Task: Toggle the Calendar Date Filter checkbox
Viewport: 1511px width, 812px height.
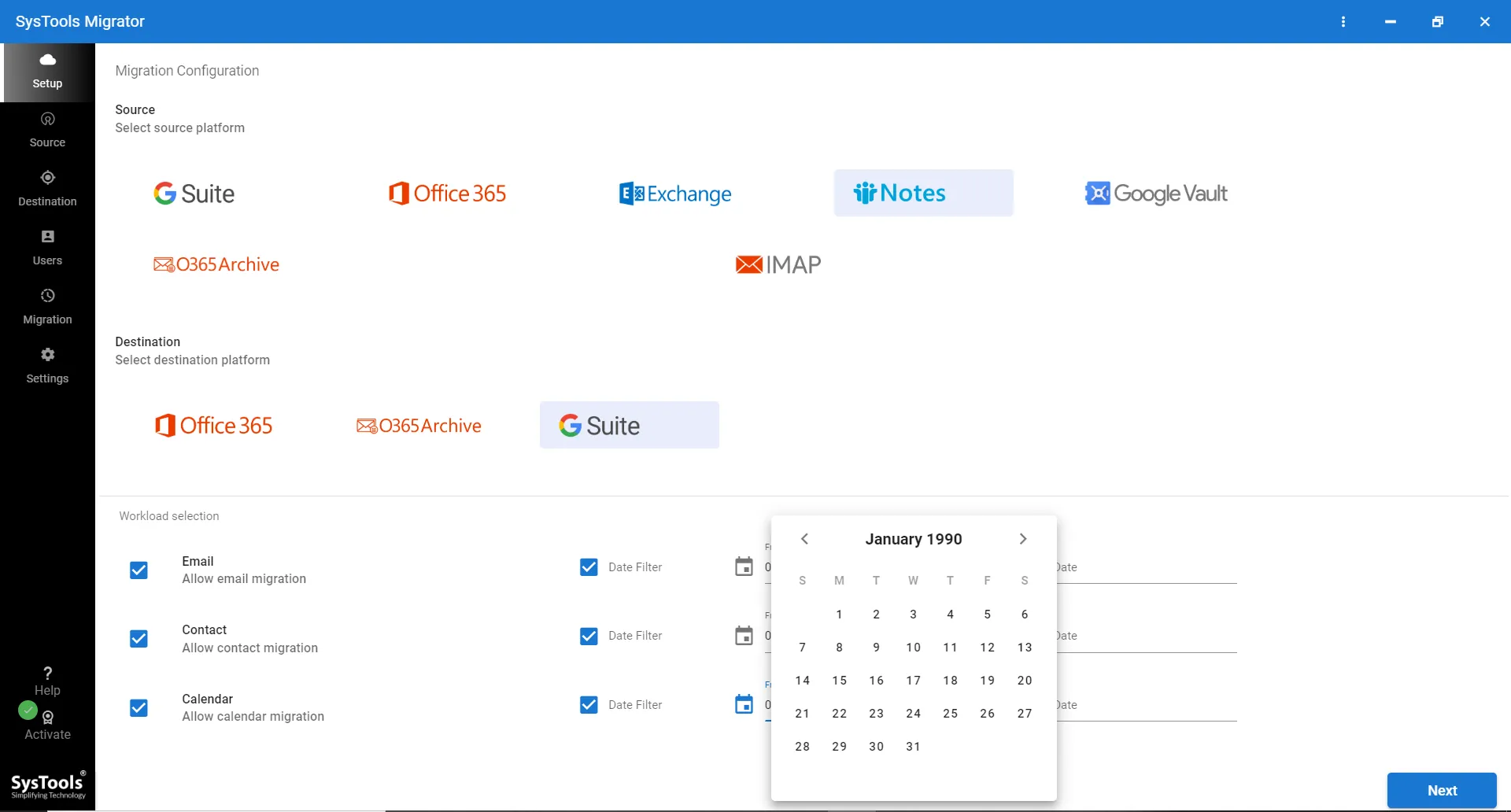Action: pos(589,704)
